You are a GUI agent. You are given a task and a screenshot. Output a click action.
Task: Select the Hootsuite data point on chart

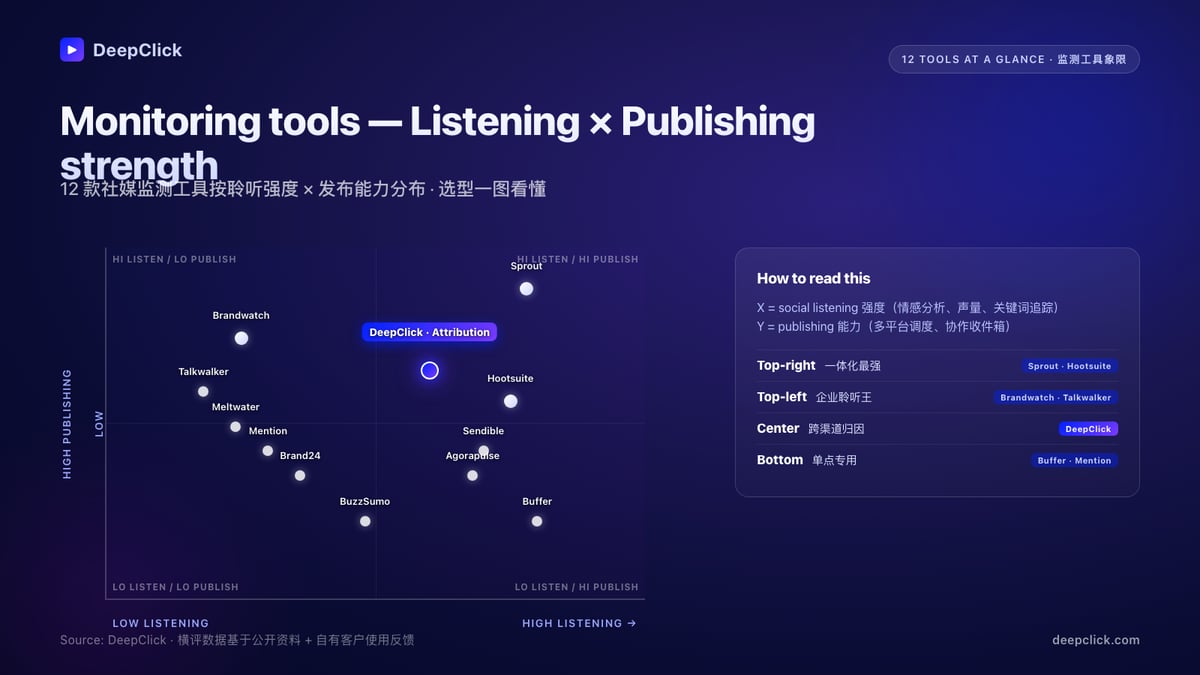coord(510,401)
